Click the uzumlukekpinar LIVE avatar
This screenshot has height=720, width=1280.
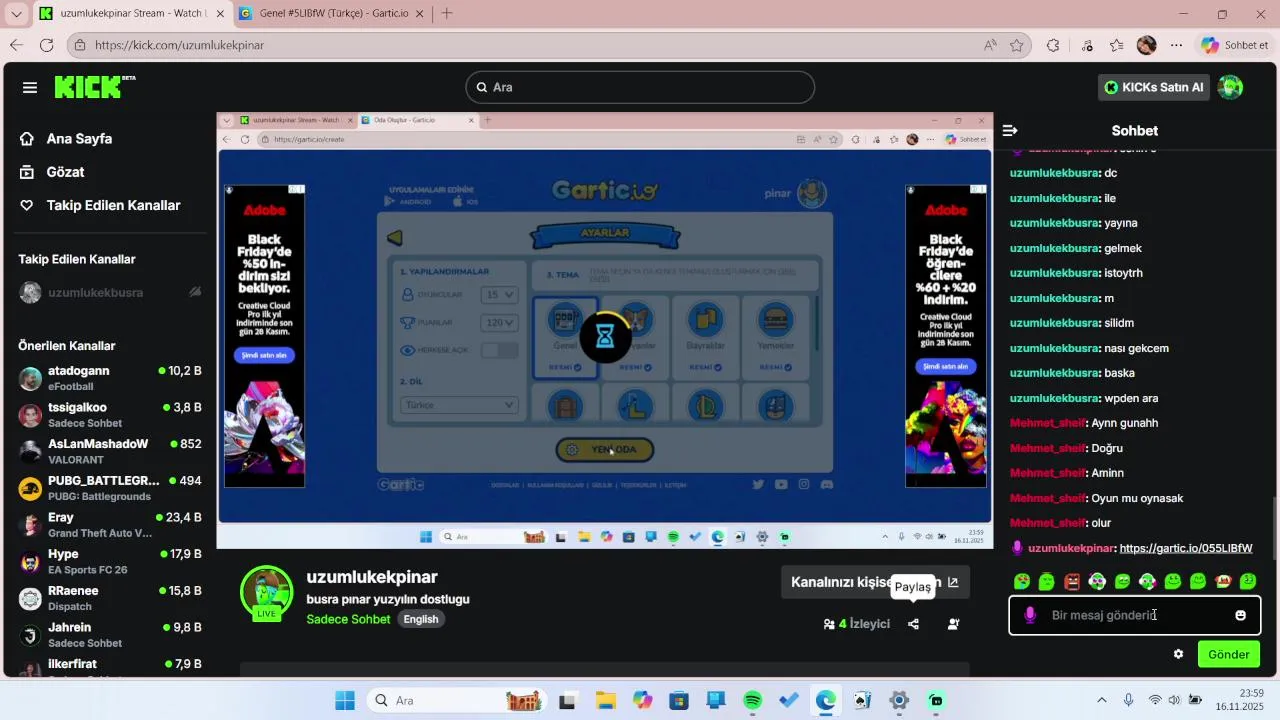pos(266,592)
